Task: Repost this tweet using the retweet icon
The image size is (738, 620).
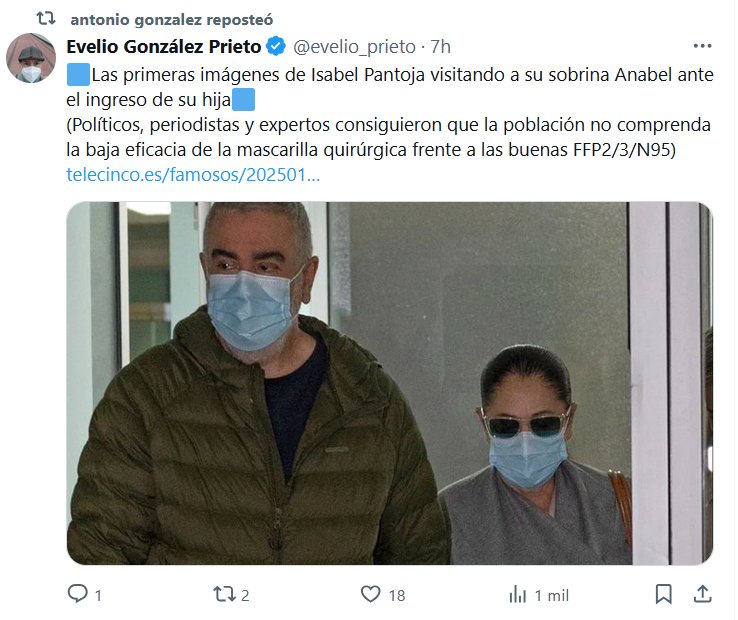Action: tap(225, 594)
